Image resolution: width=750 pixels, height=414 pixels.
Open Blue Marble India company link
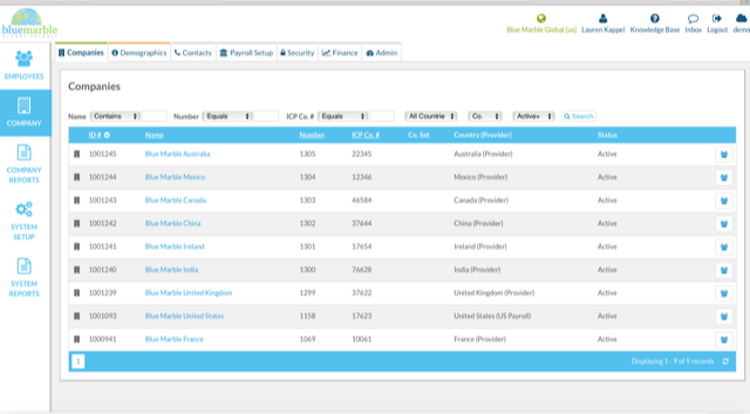click(171, 270)
